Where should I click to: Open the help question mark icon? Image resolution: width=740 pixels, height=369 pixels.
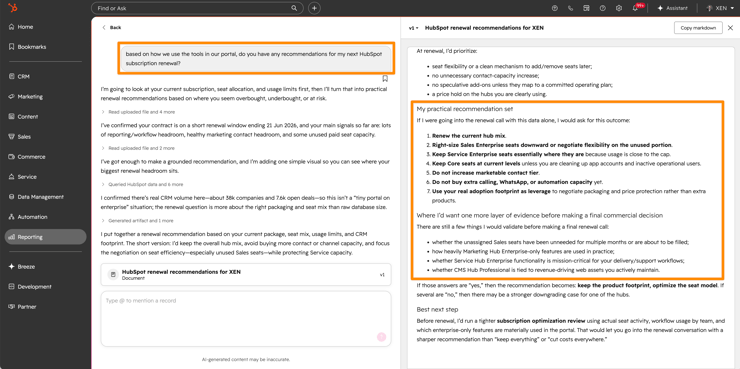[603, 8]
